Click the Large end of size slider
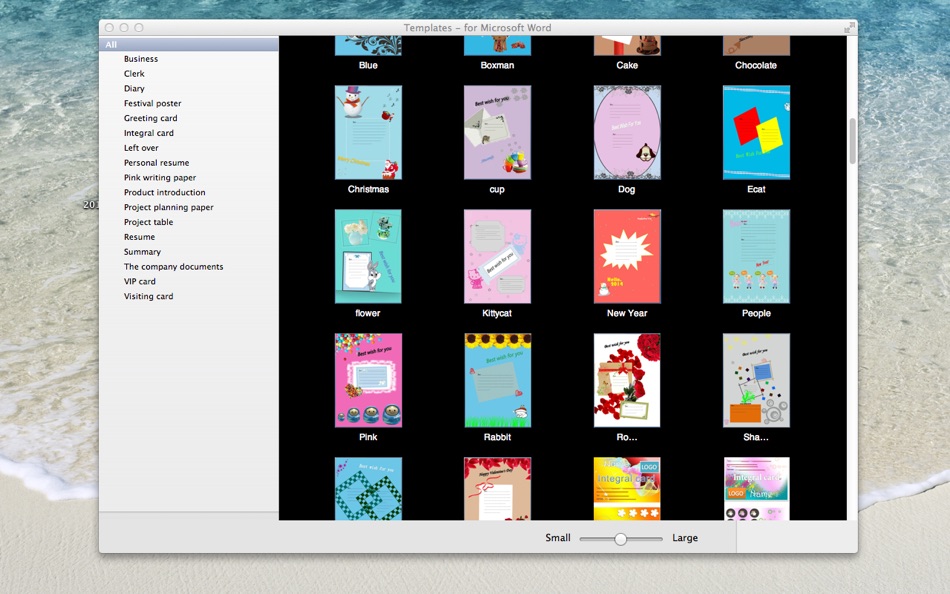 (x=685, y=538)
